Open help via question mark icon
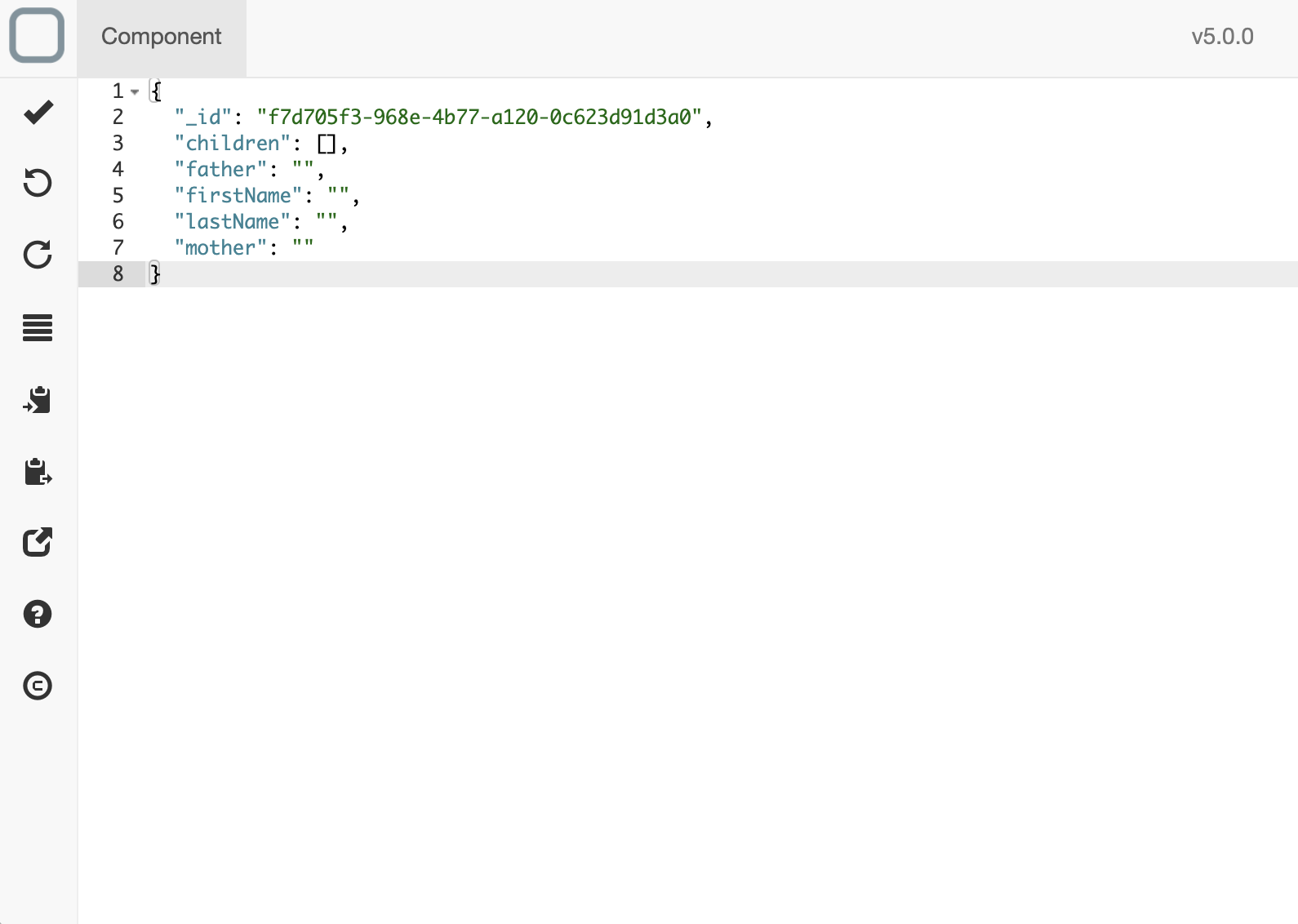The height and width of the screenshot is (924, 1298). [38, 614]
